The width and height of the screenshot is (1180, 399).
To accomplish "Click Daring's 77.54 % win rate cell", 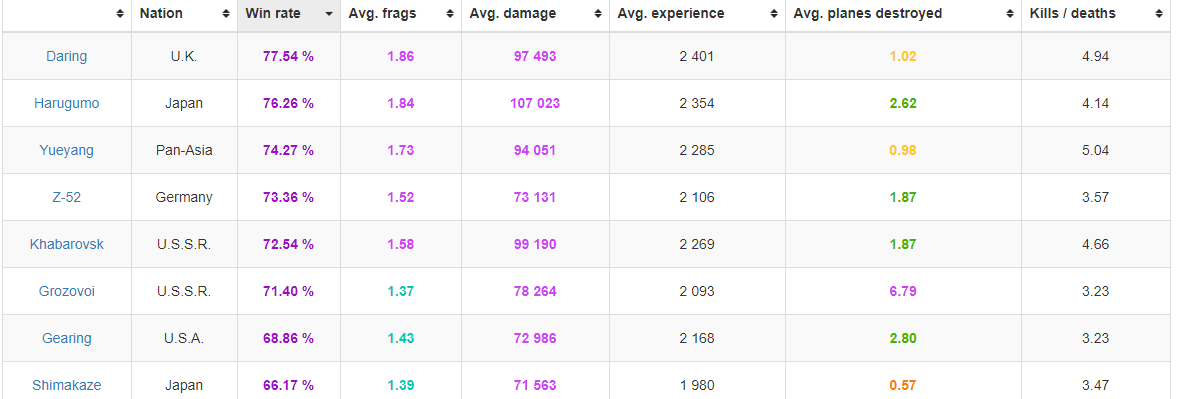I will click(288, 56).
